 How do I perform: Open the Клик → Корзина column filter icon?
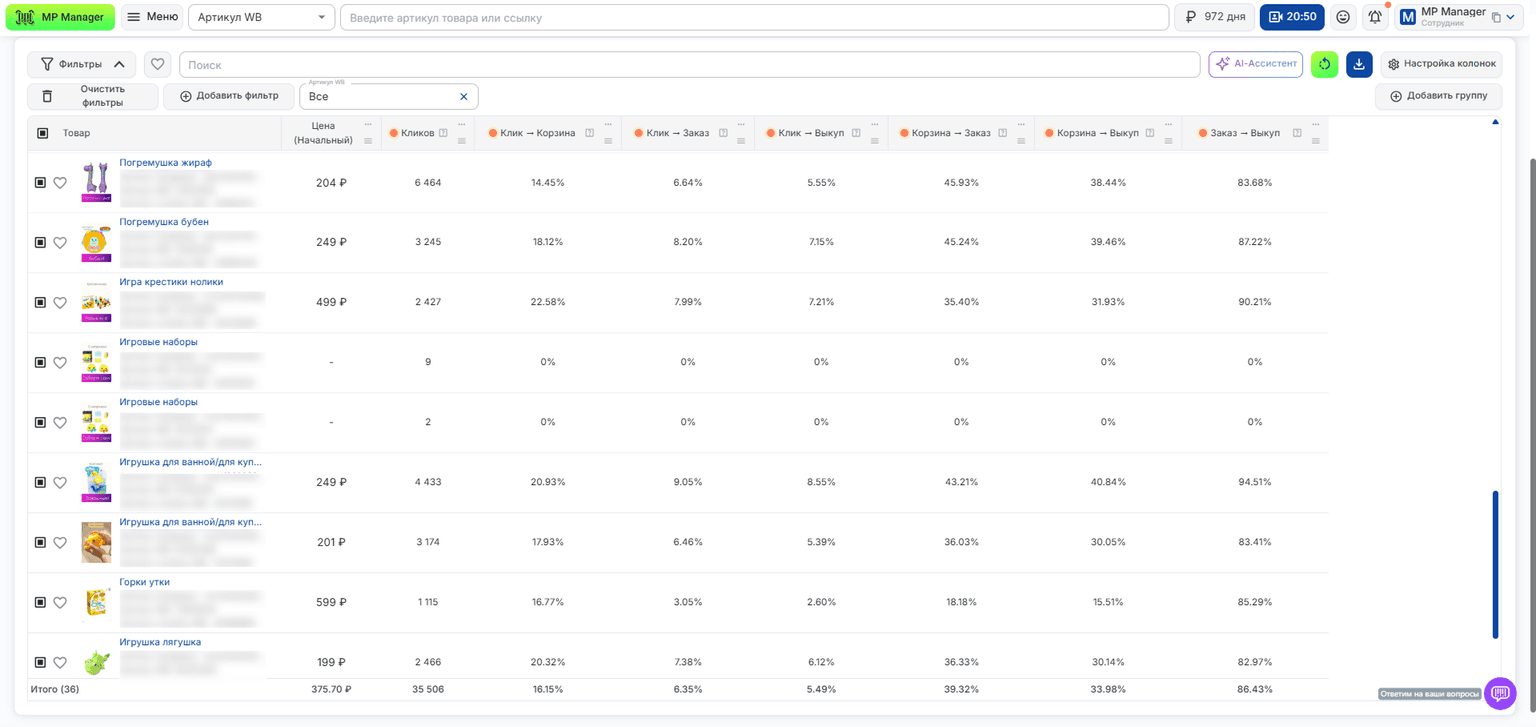point(608,141)
